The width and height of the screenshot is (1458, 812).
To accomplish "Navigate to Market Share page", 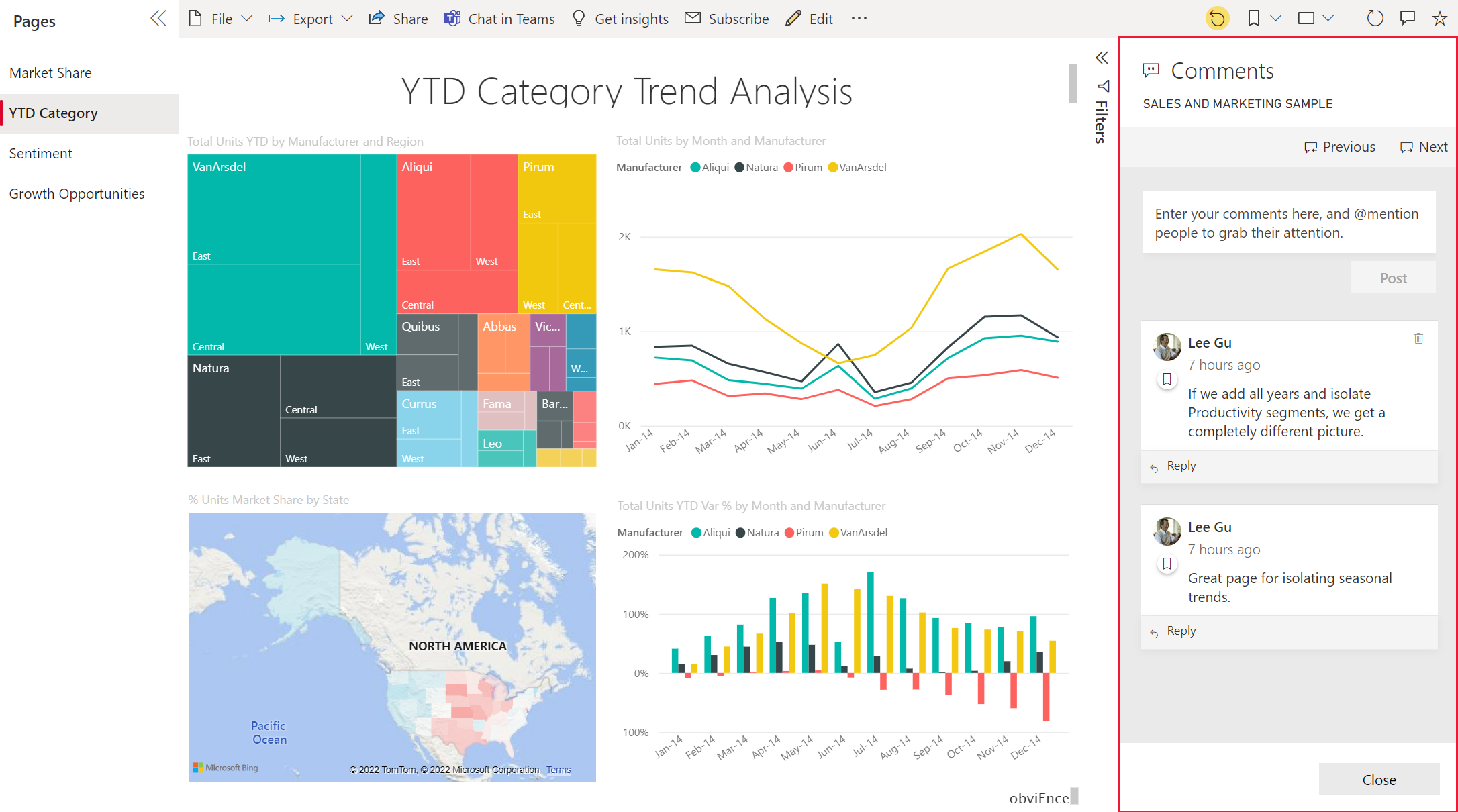I will coord(51,72).
